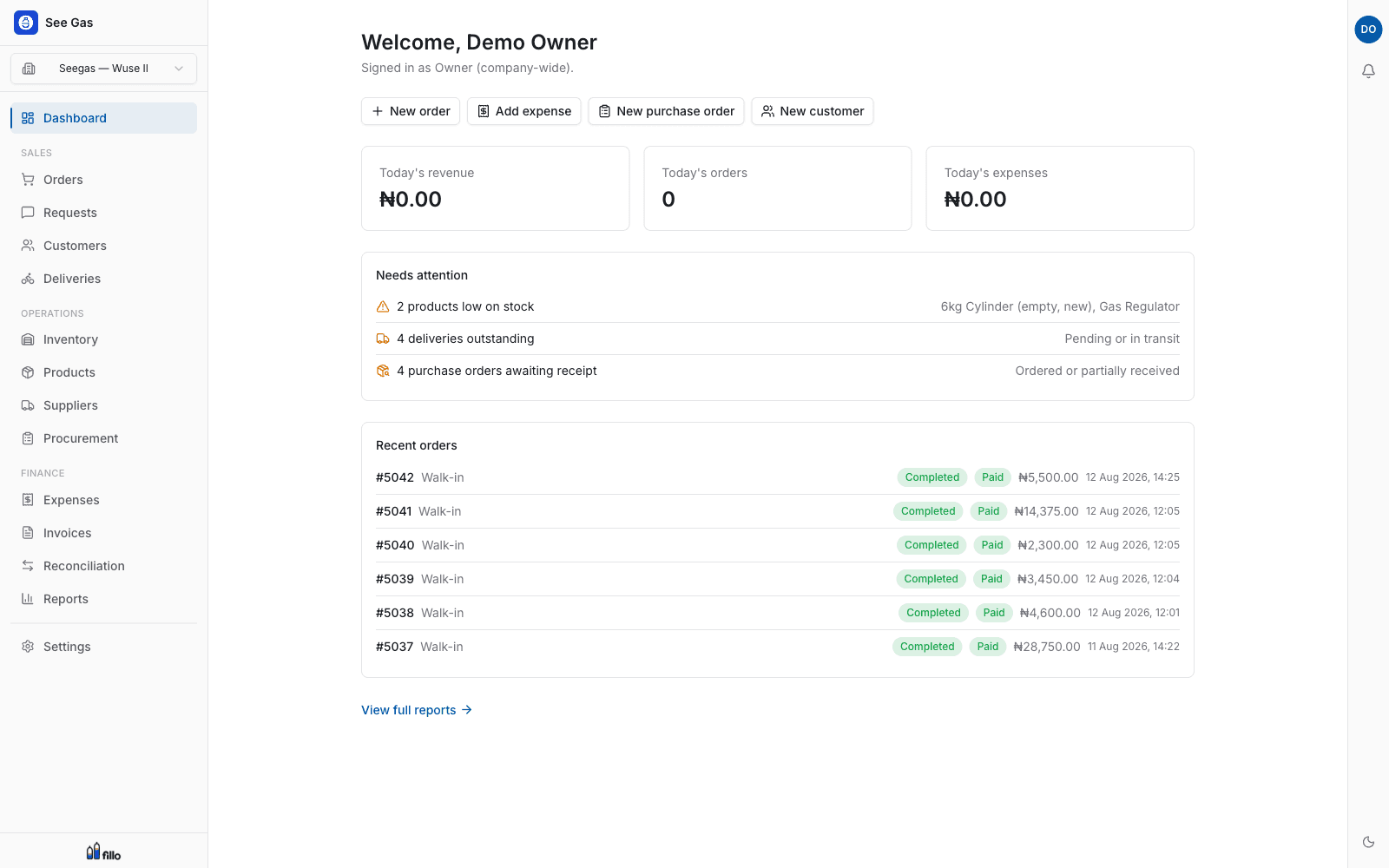Toggle dark mode with moon icon
1389x868 pixels.
click(1368, 842)
